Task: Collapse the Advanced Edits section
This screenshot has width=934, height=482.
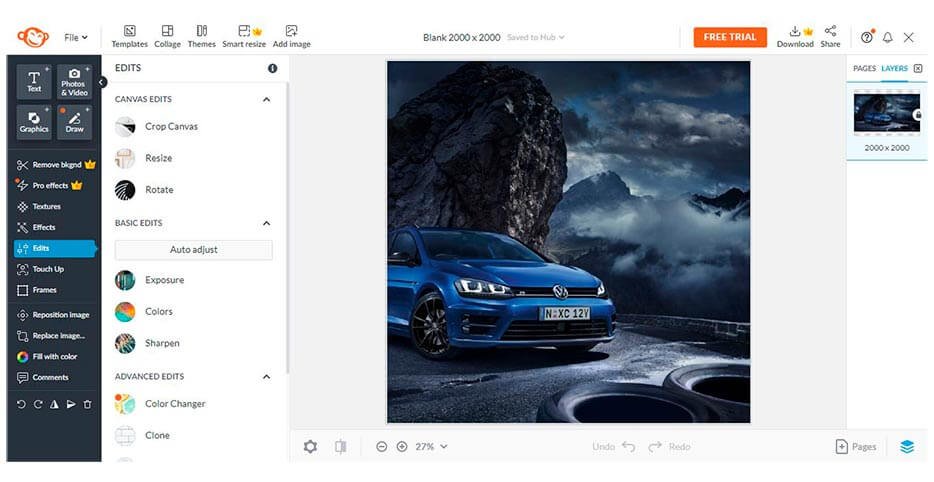Action: click(x=266, y=377)
